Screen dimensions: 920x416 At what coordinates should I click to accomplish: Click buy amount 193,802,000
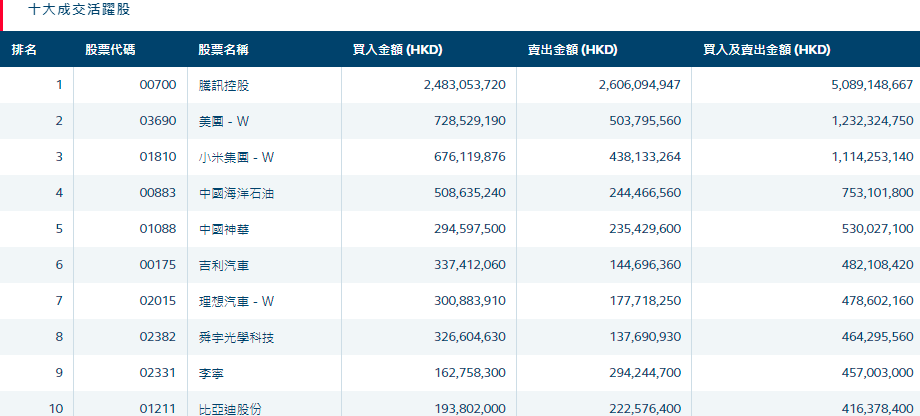(469, 409)
